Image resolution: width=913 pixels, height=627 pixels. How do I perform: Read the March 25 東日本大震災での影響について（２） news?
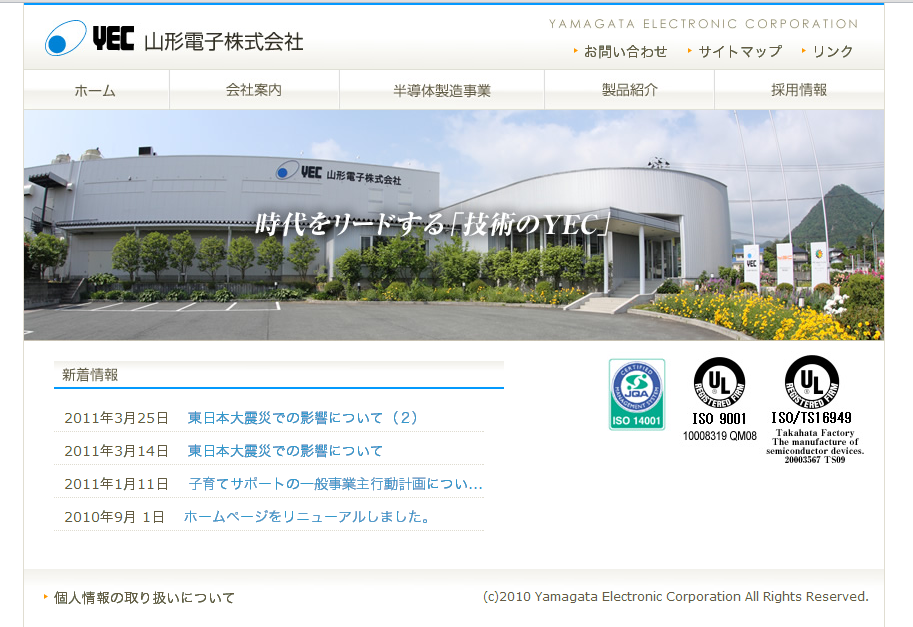tap(304, 418)
